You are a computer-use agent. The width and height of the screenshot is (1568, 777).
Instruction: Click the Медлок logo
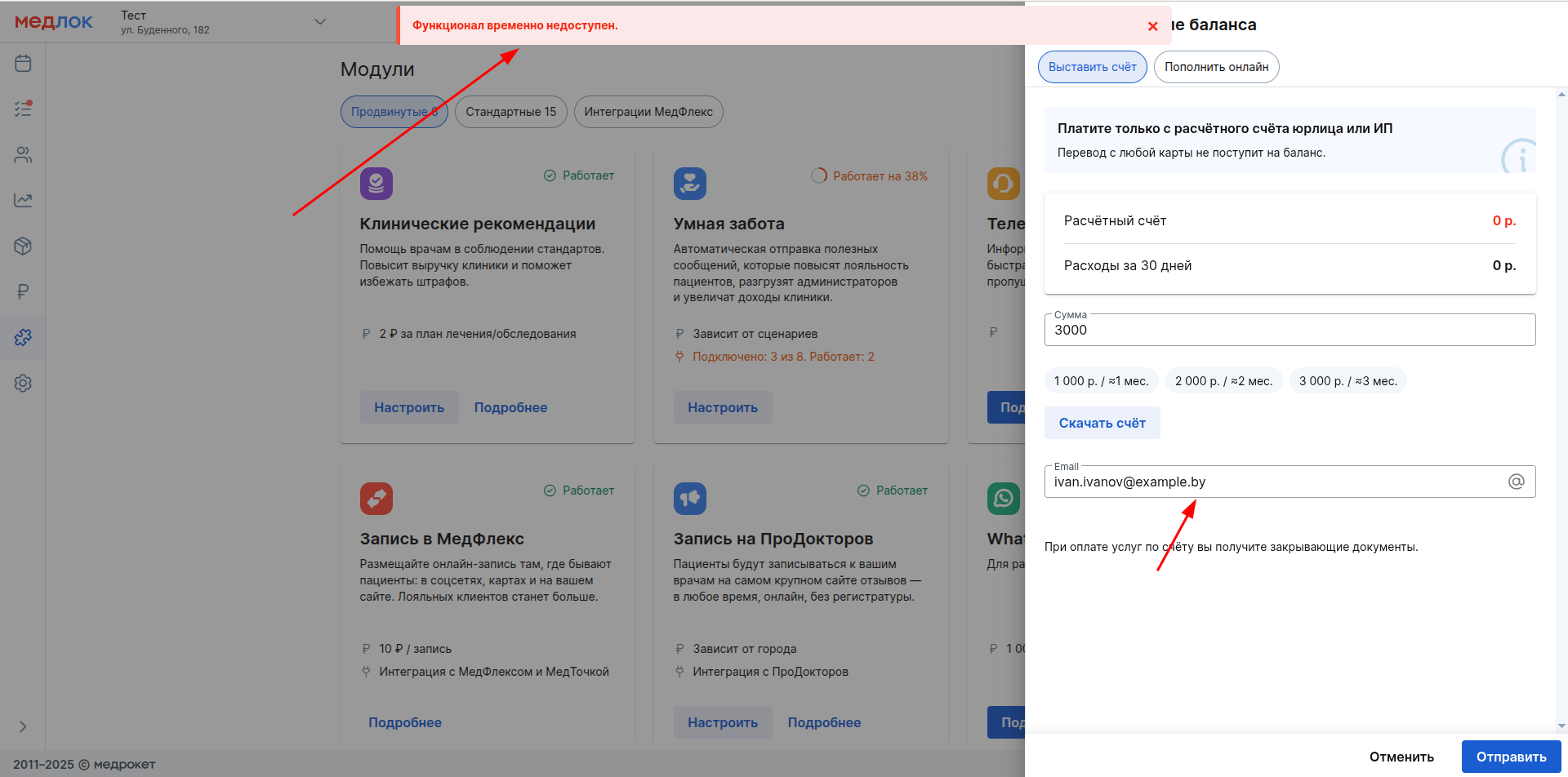pos(54,22)
